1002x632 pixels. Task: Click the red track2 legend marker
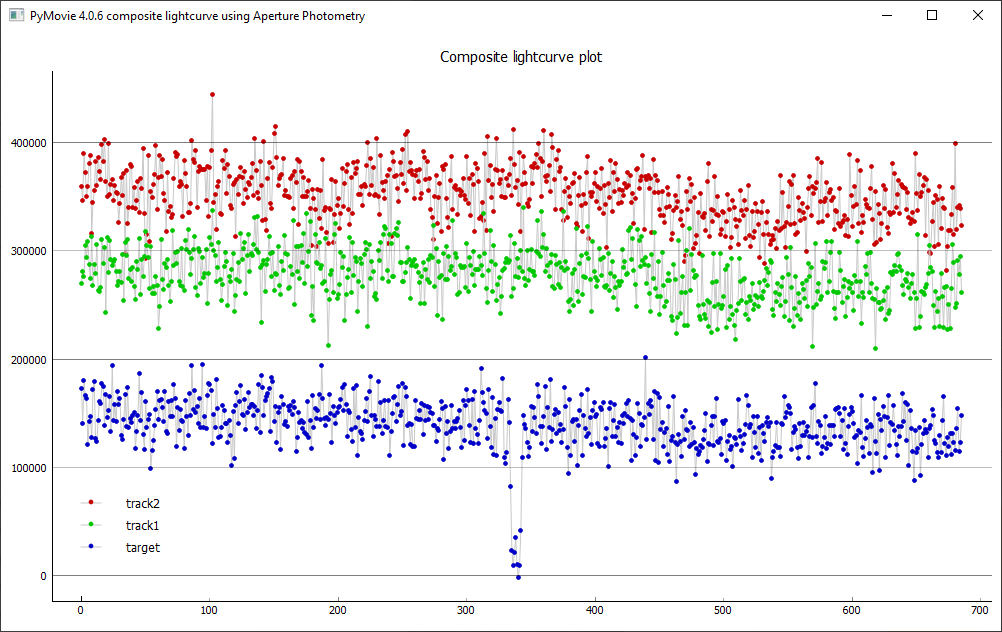[91, 502]
